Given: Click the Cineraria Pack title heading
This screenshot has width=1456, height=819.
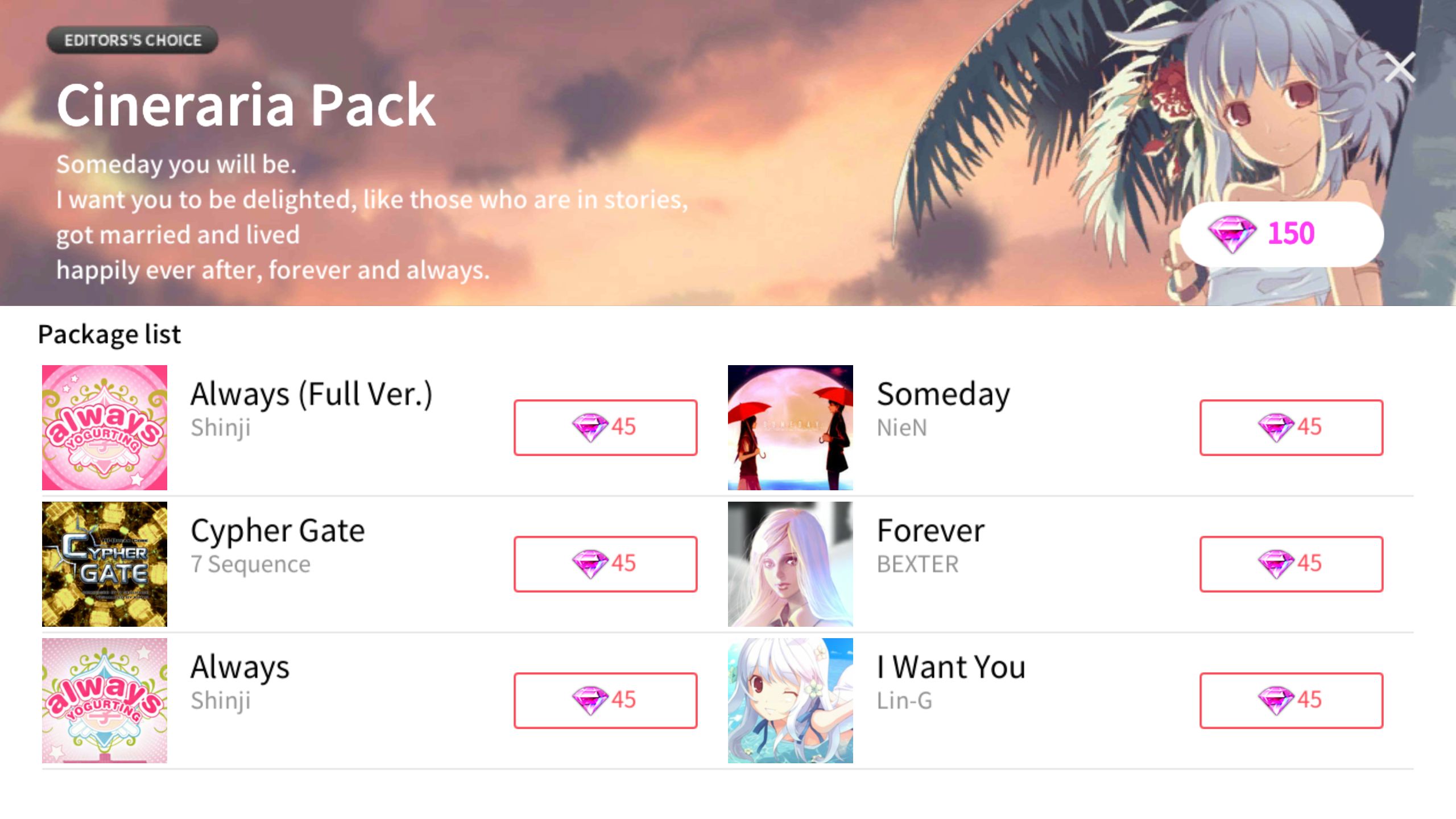Looking at the screenshot, I should pos(246,105).
